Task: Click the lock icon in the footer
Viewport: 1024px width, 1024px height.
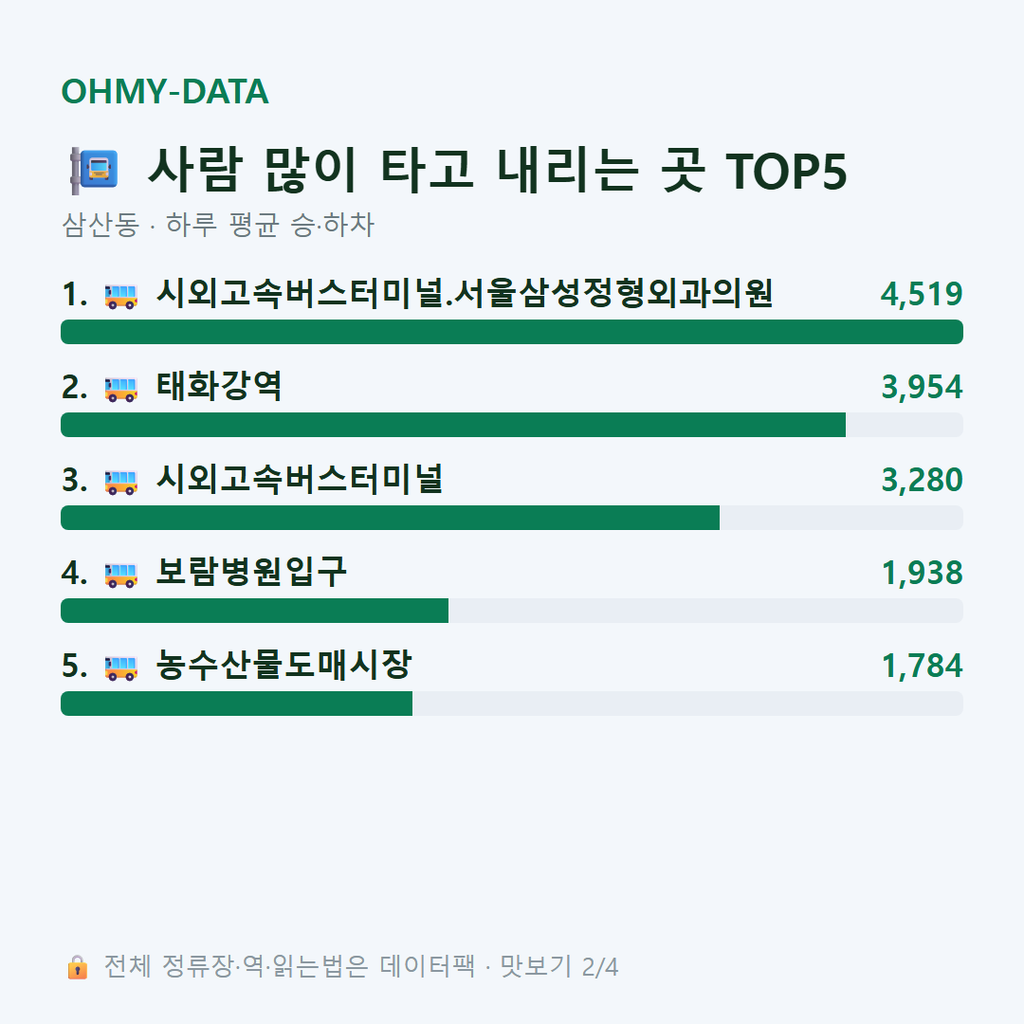Action: (77, 967)
